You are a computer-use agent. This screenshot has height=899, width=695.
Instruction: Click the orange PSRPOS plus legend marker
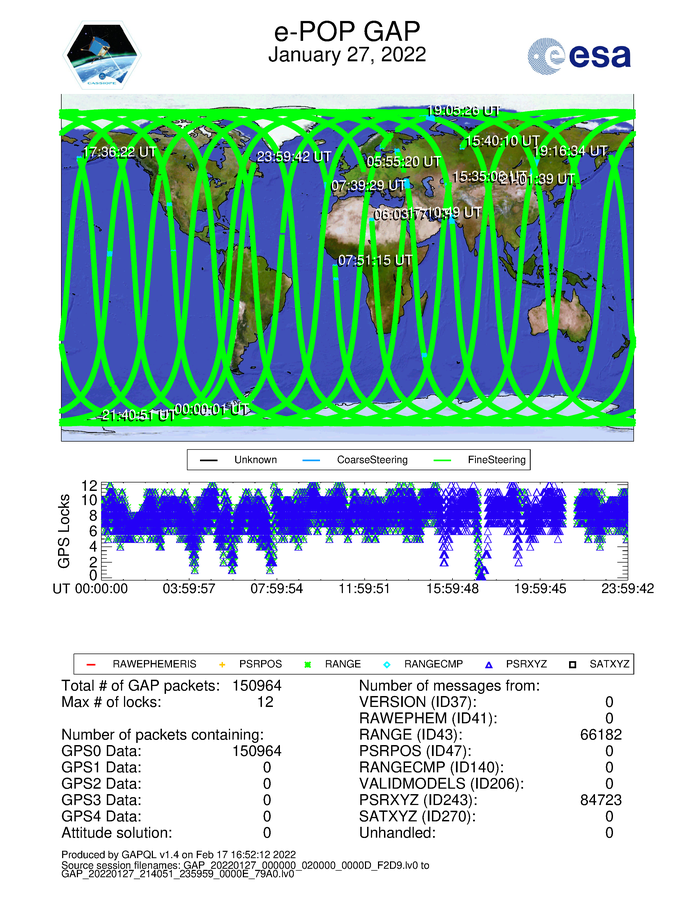pos(222,664)
